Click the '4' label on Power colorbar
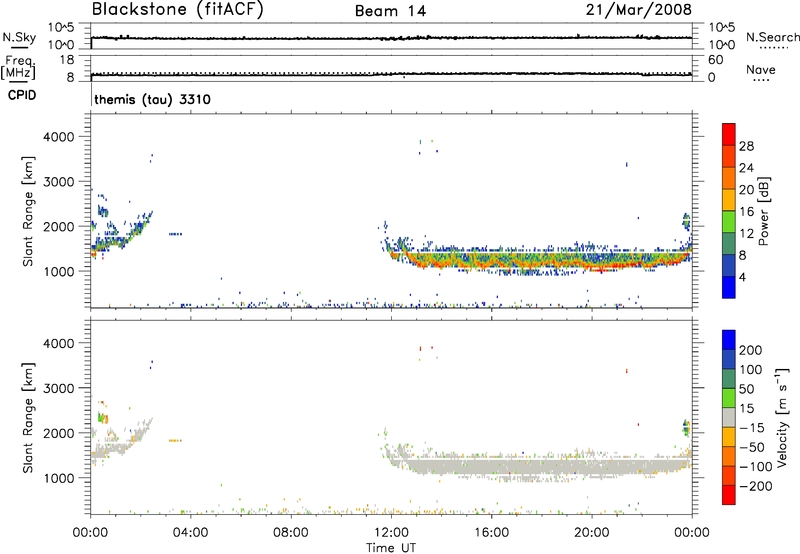This screenshot has width=800, height=554. [x=742, y=277]
